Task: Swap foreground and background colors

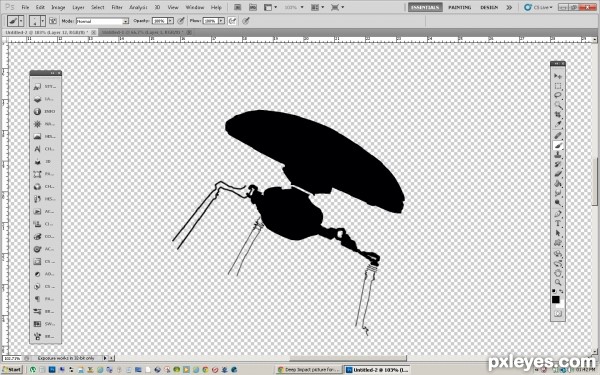Action: point(561,292)
